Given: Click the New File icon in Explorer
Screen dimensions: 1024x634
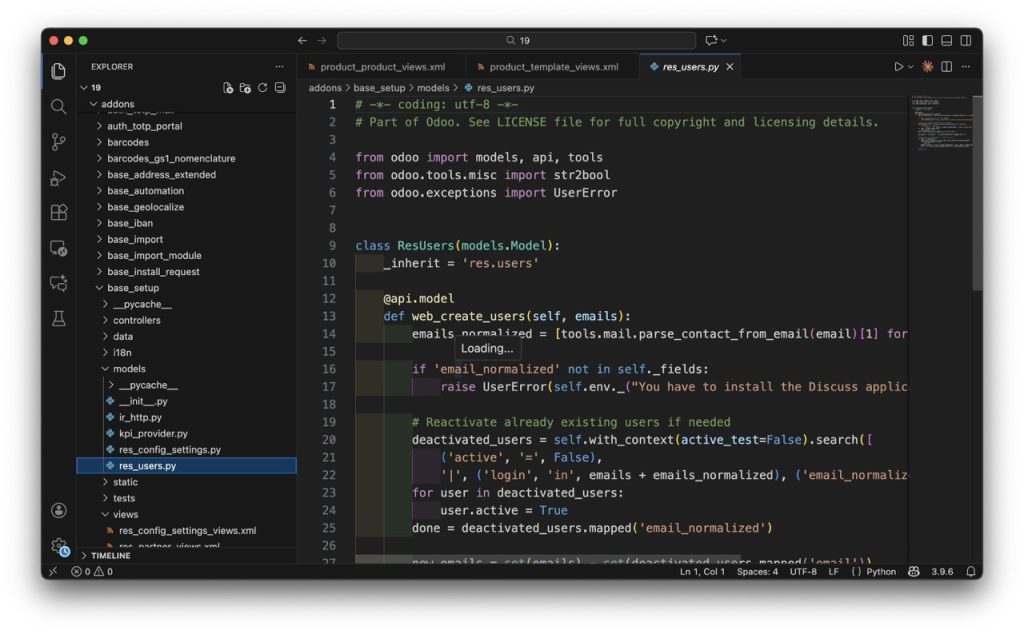Looking at the screenshot, I should pos(228,88).
